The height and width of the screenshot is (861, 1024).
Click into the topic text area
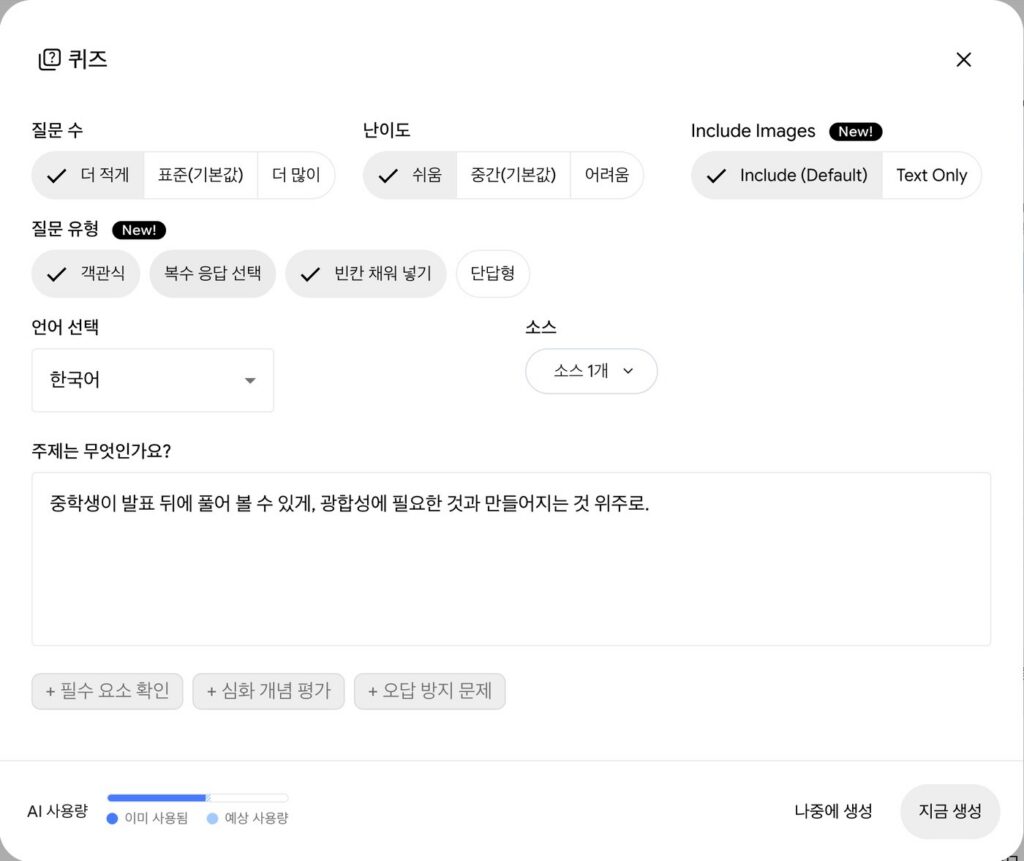pyautogui.click(x=511, y=559)
